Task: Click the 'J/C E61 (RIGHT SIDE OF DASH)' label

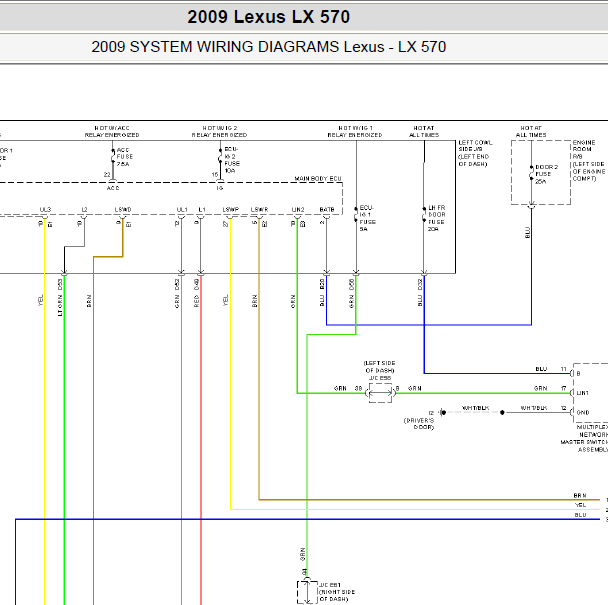Action: pyautogui.click(x=337, y=592)
